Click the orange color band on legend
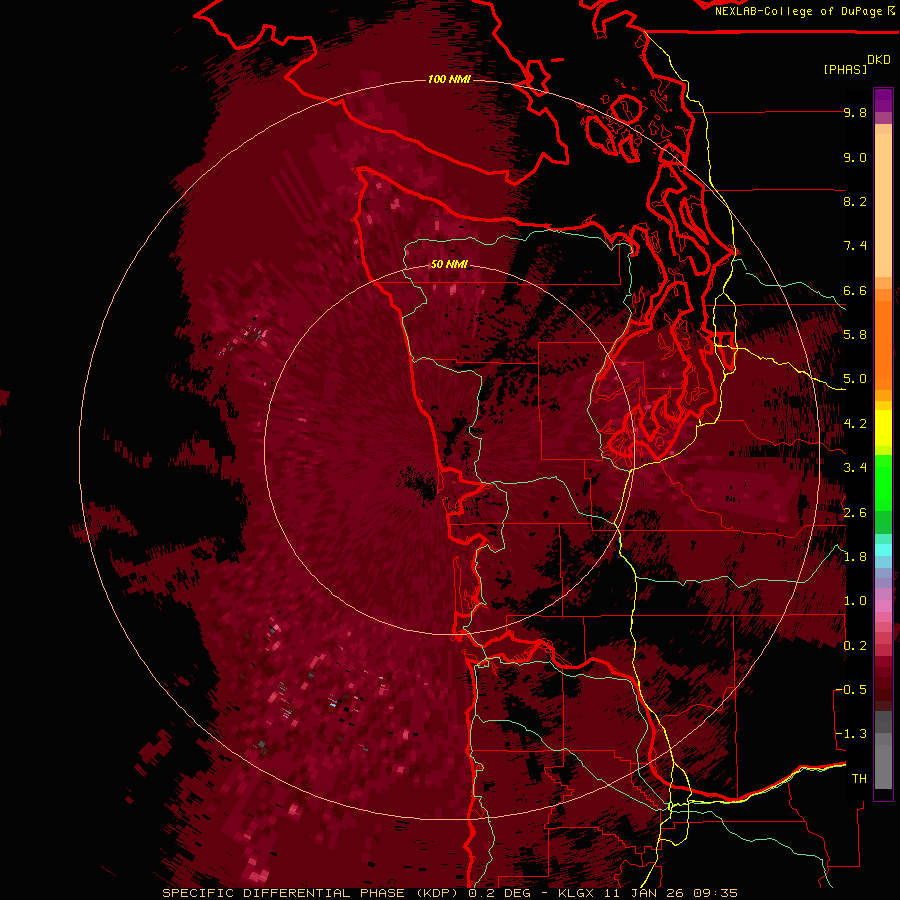This screenshot has height=900, width=900. pyautogui.click(x=883, y=339)
